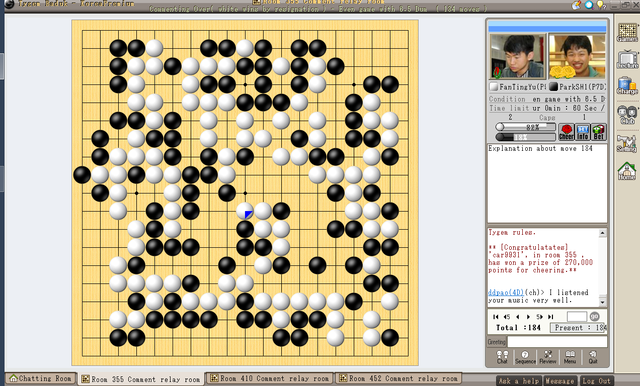Image resolution: width=640 pixels, height=386 pixels.
Task: Open the Lecture TV icon in sidebar
Action: point(627,59)
